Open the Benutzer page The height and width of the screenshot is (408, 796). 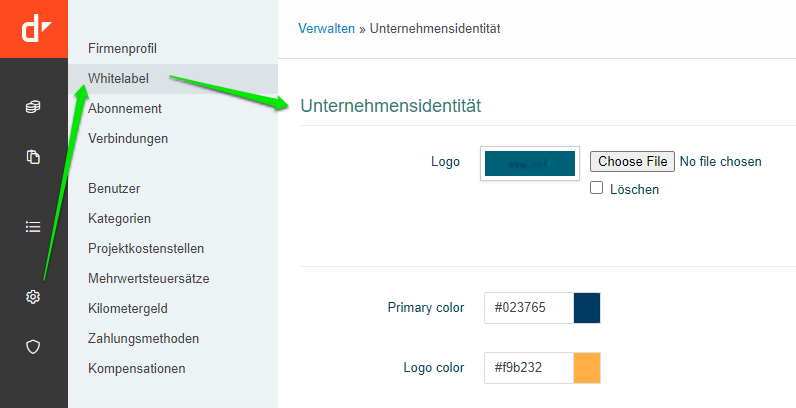[114, 188]
